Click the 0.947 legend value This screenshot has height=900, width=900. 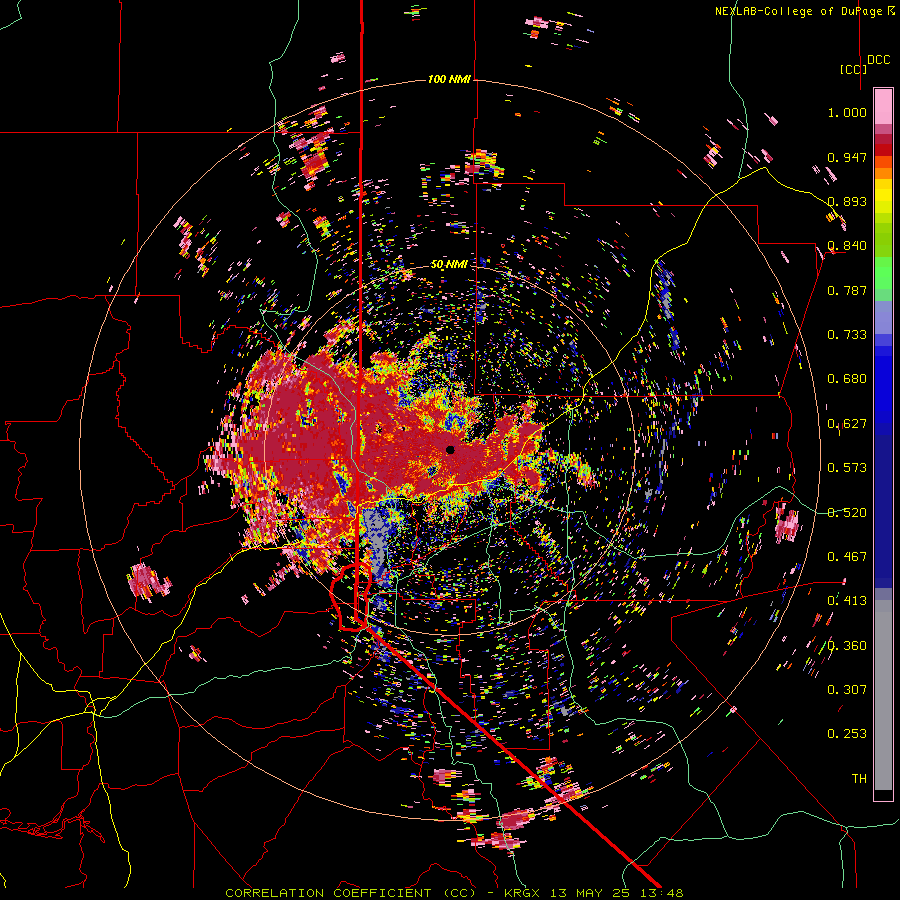pyautogui.click(x=847, y=157)
